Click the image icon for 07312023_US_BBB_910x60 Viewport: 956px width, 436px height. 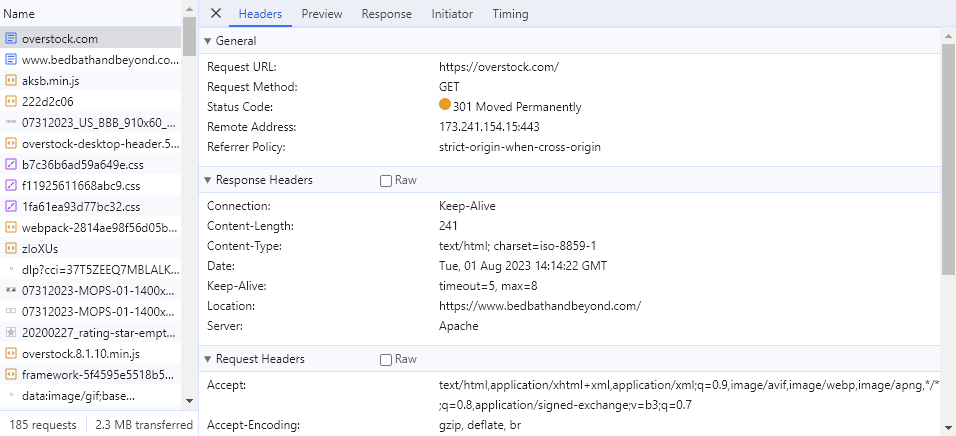click(10, 123)
